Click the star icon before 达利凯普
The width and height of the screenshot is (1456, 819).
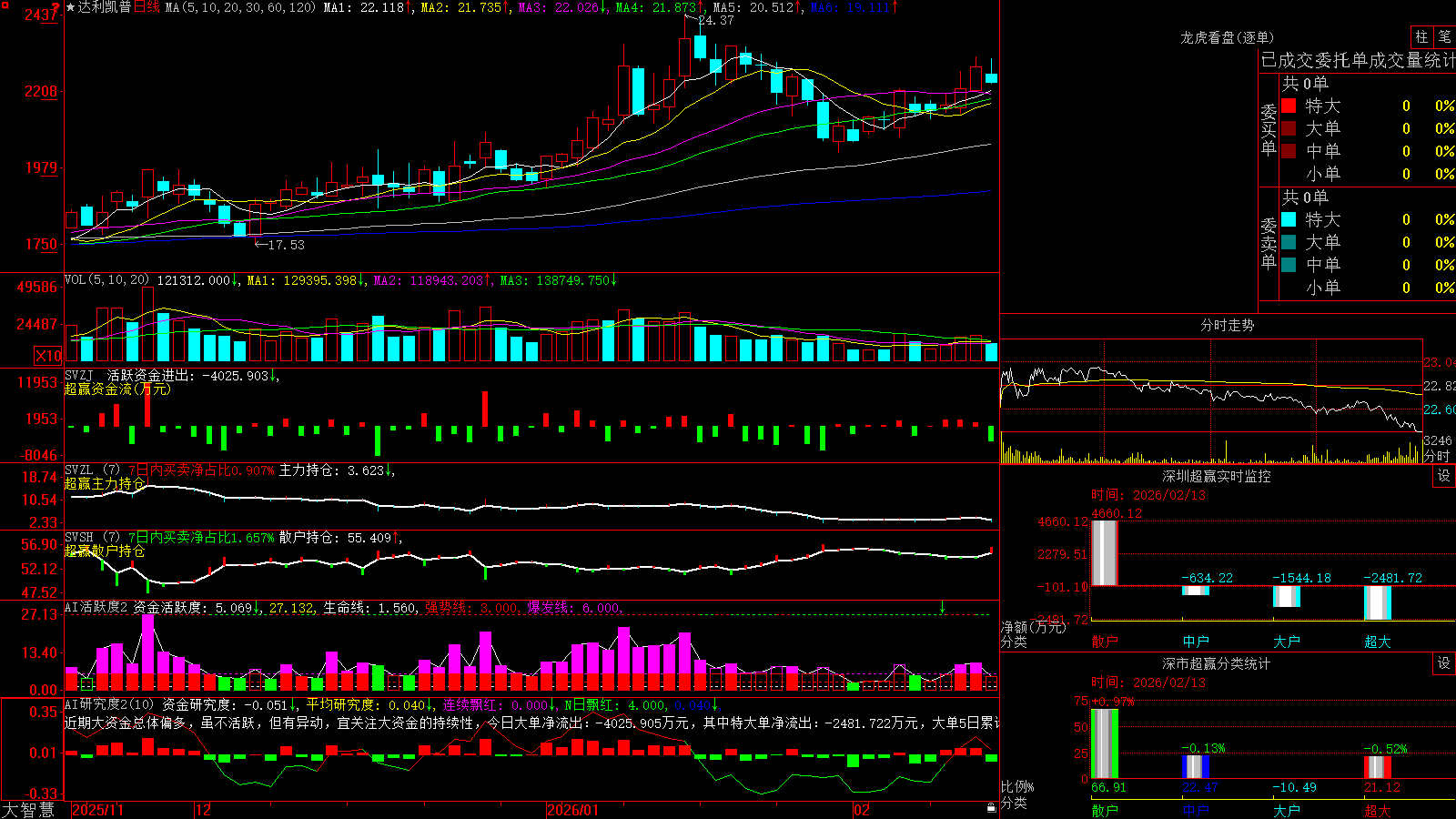coord(71,7)
